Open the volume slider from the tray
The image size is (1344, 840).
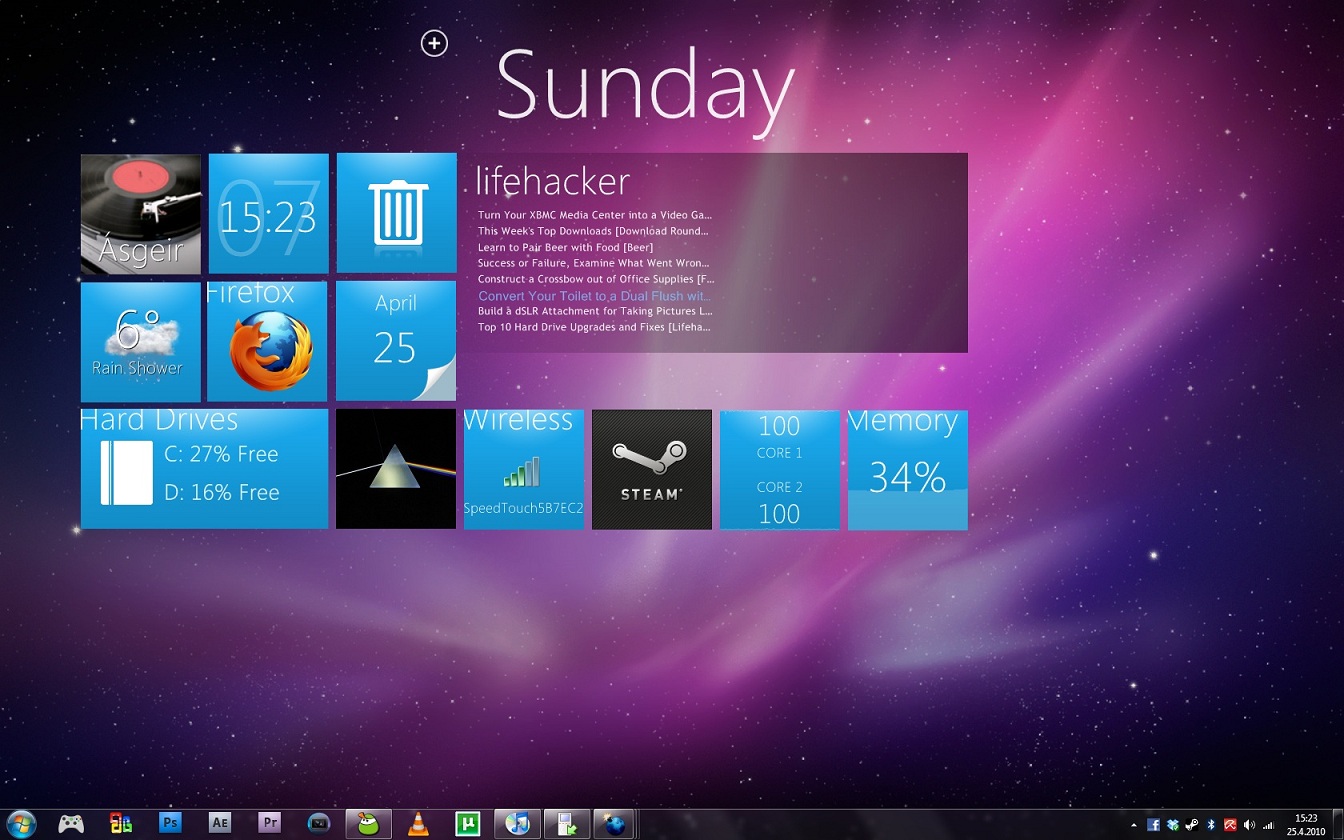coord(1248,825)
